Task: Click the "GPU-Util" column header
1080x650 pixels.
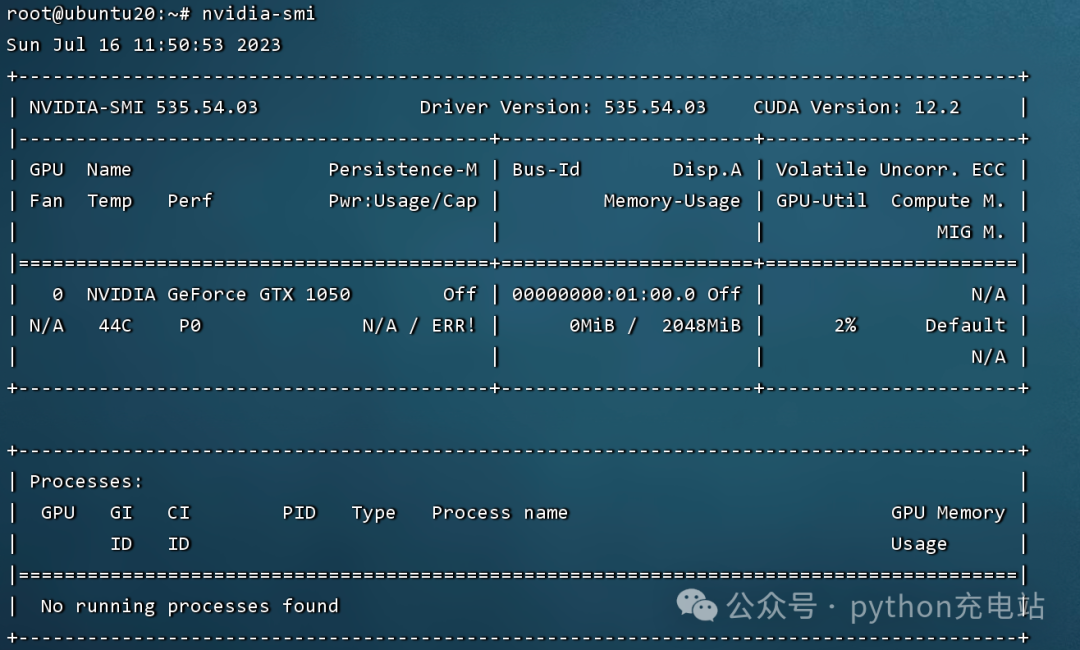Action: pyautogui.click(x=821, y=201)
